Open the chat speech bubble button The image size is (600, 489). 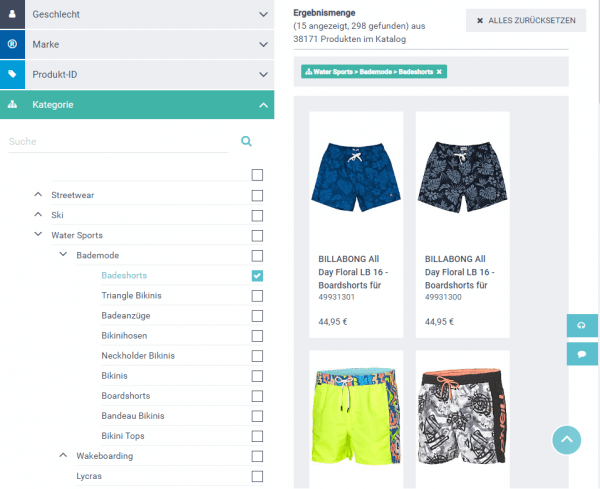582,354
